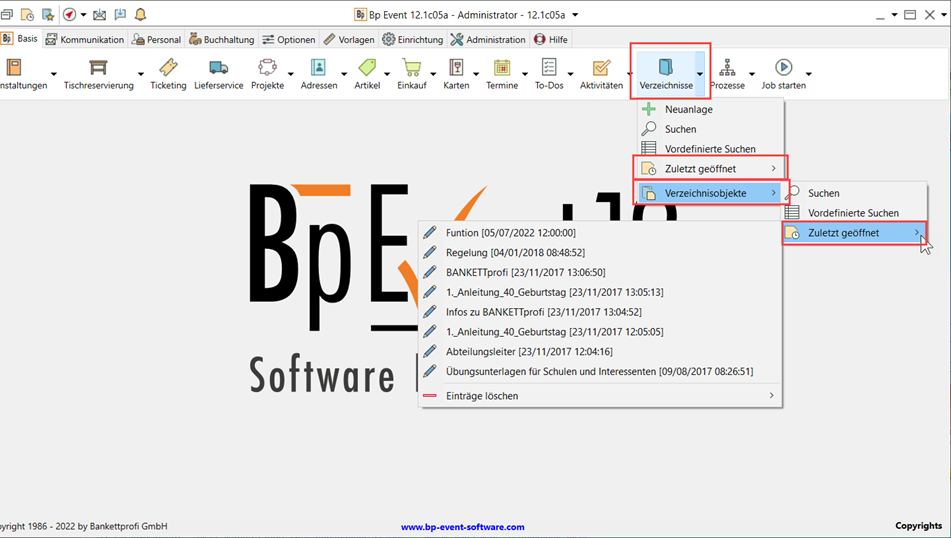This screenshot has height=538, width=951.
Task: Expand Einträge löschen submenu
Action: (x=771, y=396)
